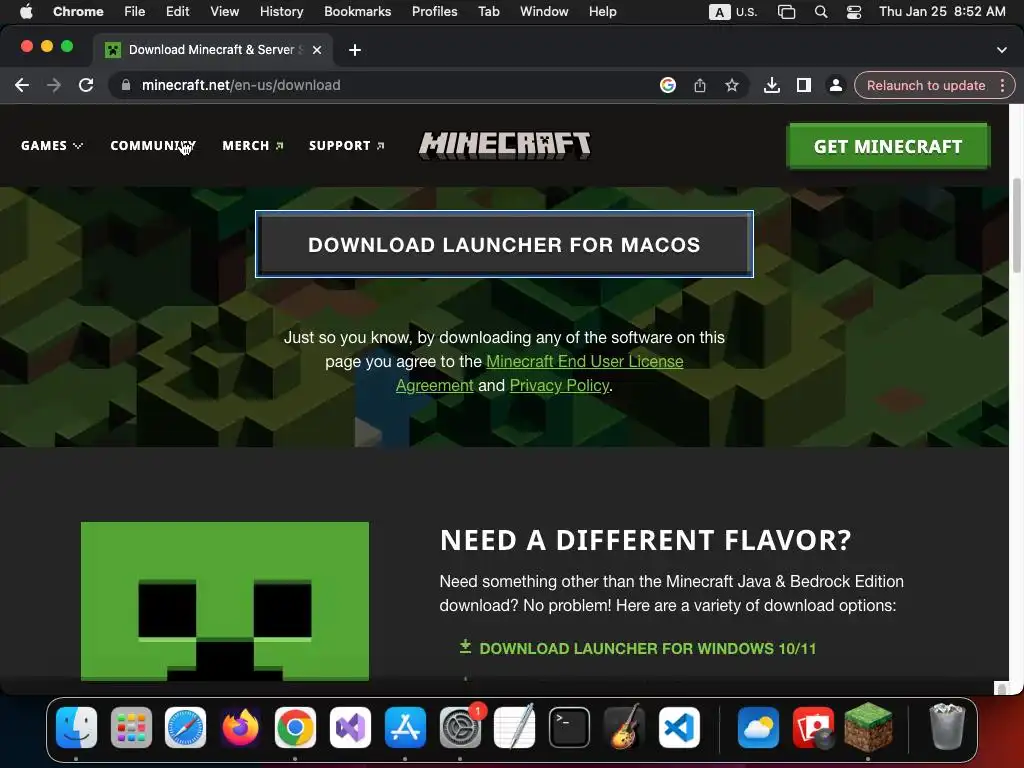Open Minecraft grass block Dock icon
The height and width of the screenshot is (768, 1024).
tap(868, 727)
